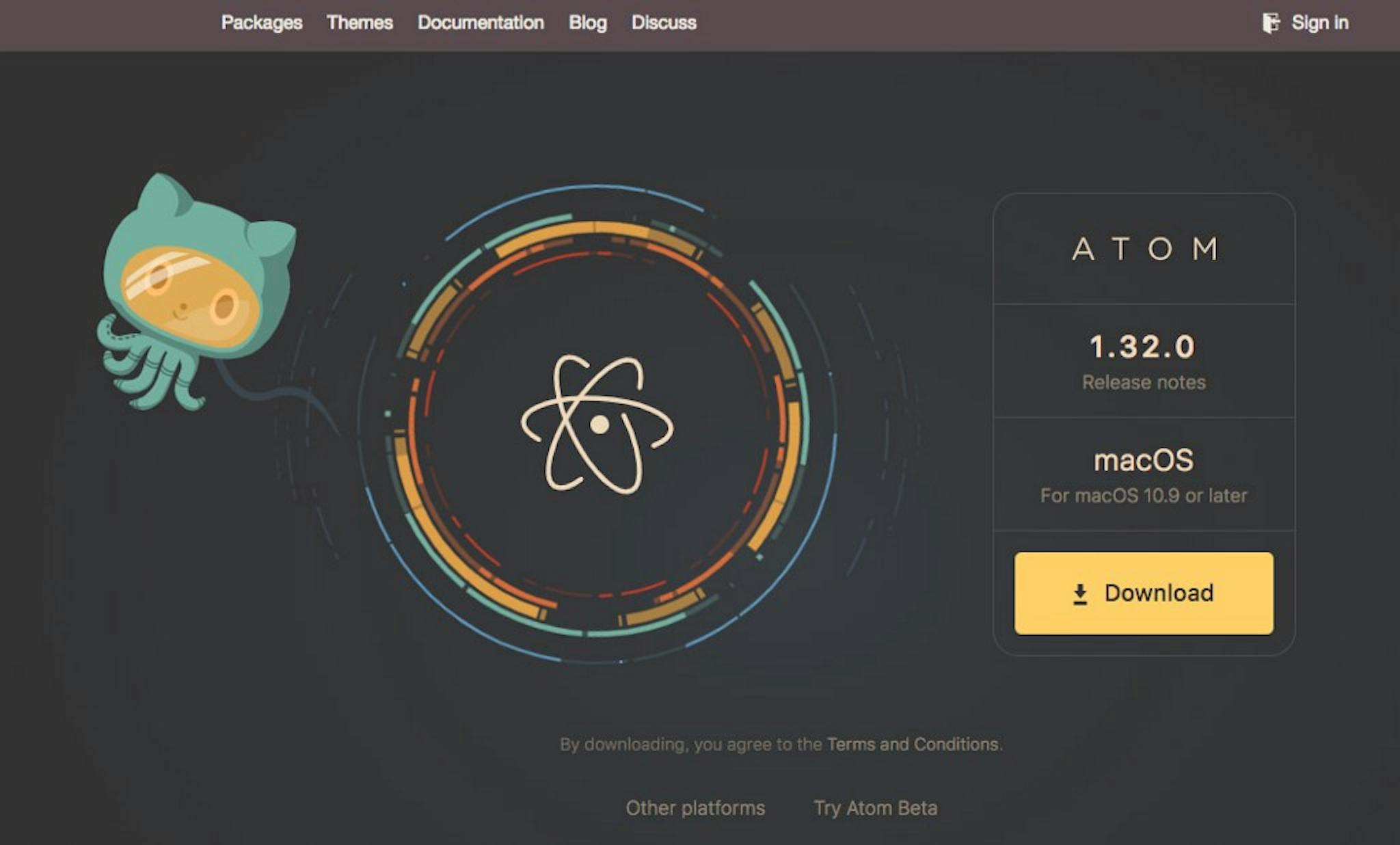Click the download arrow icon on yellow button
The height and width of the screenshot is (845, 1400).
tap(1080, 594)
